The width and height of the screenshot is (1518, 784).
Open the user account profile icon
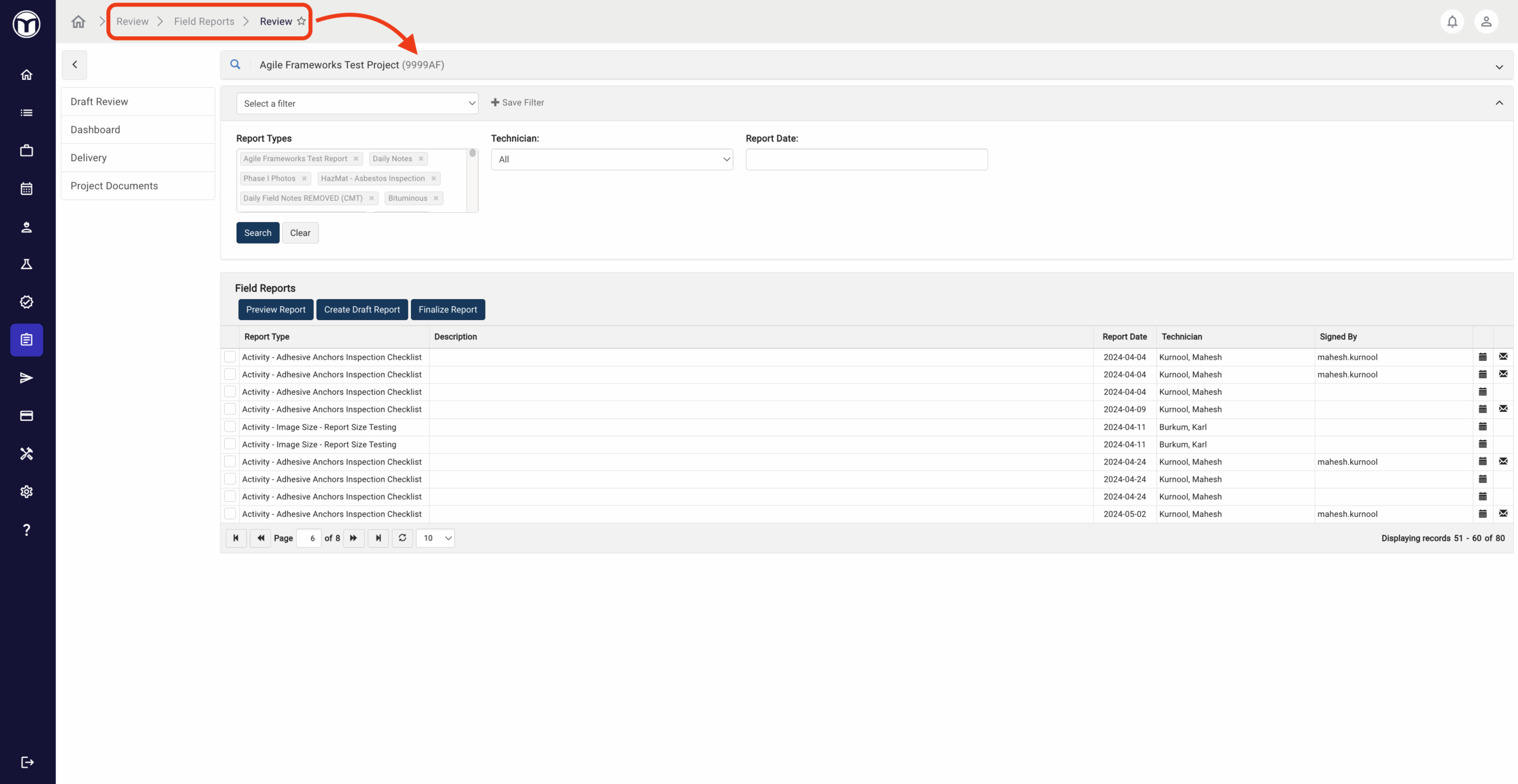(1486, 22)
